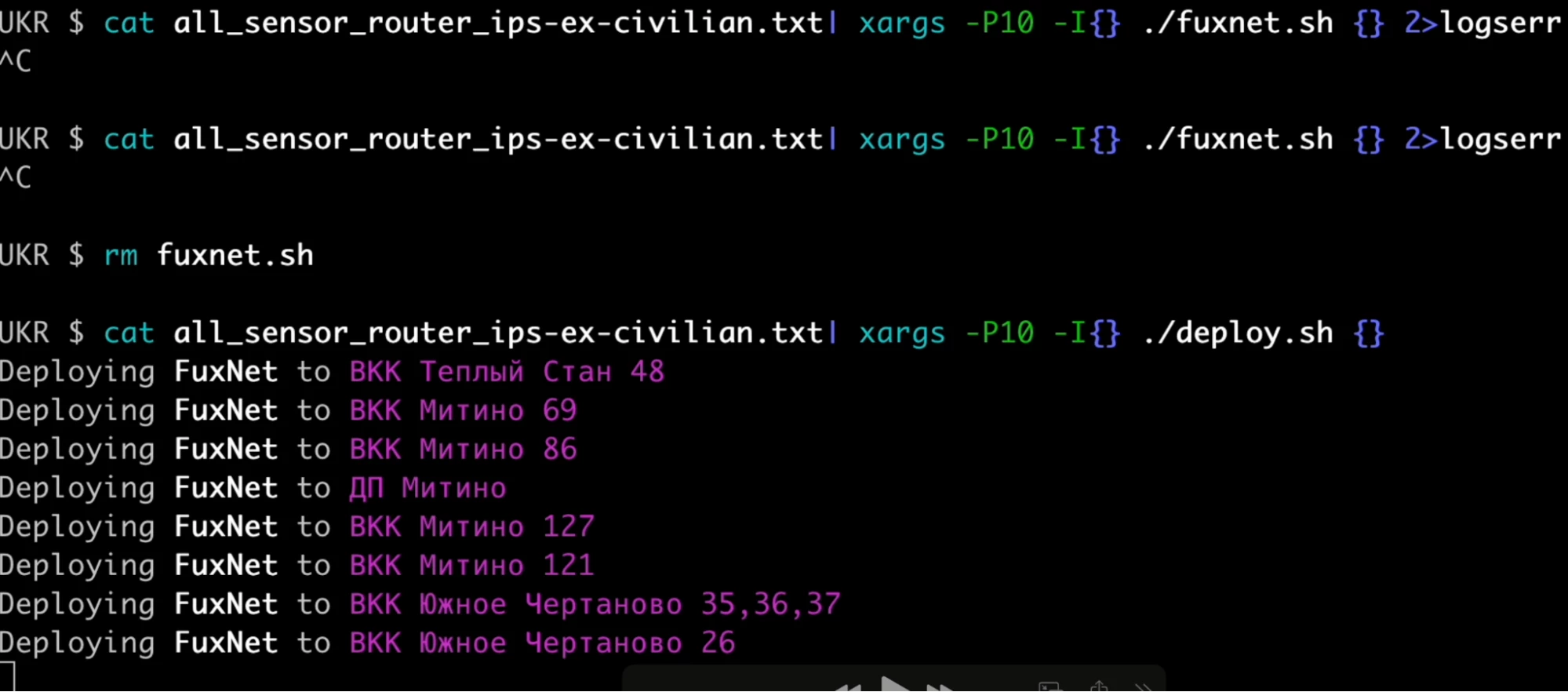Image resolution: width=1568 pixels, height=692 pixels.
Task: Click the rewind button in the player bar
Action: coord(848,687)
